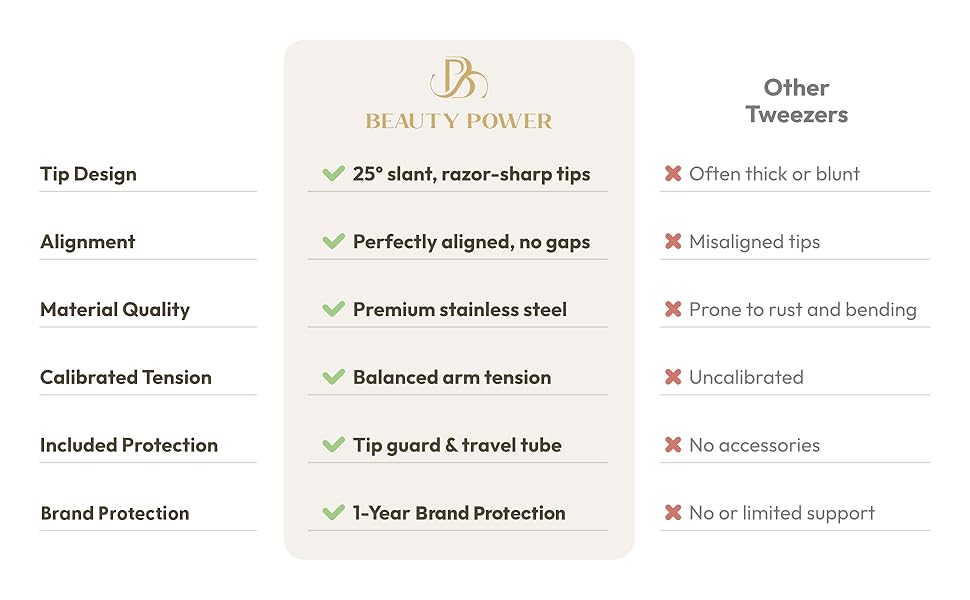Image resolution: width=970 pixels, height=600 pixels.
Task: Click green checkmark beside 25° slant tips
Action: pyautogui.click(x=334, y=174)
